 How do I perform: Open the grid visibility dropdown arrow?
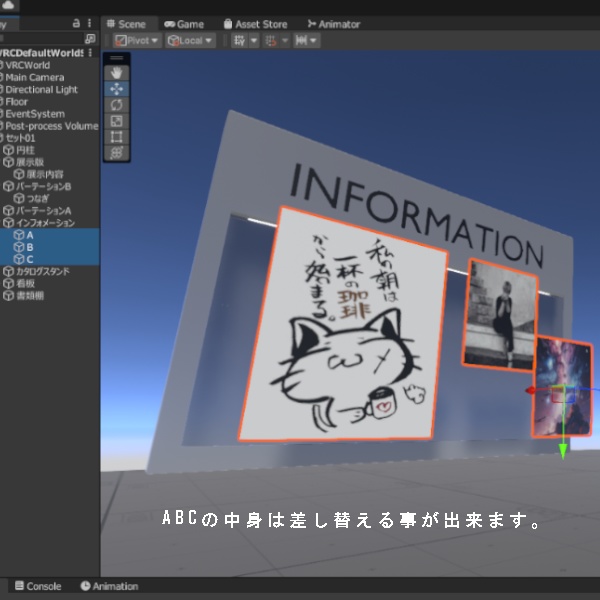click(254, 41)
